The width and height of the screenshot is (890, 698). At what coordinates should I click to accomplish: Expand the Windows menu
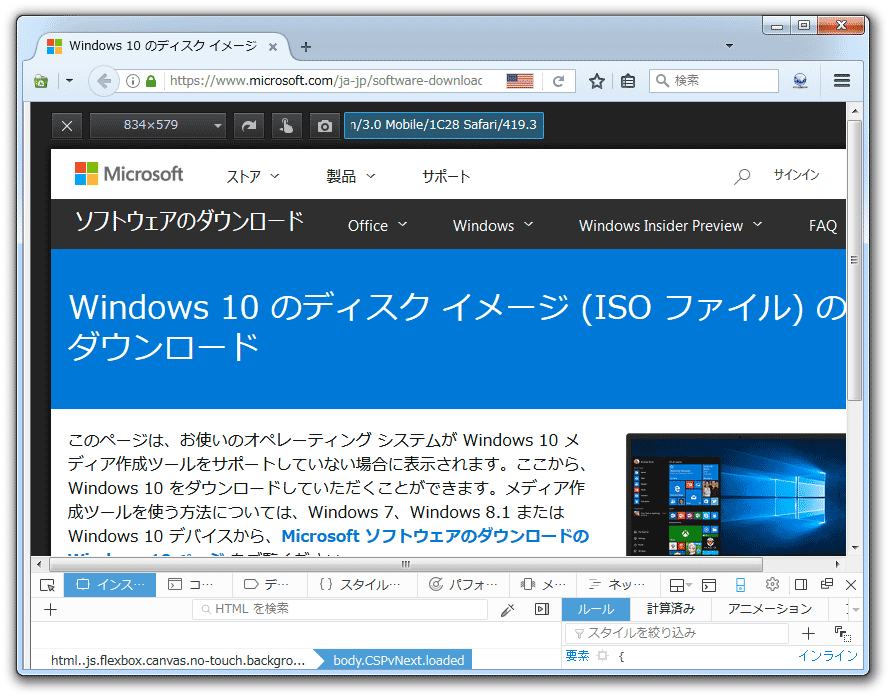493,225
